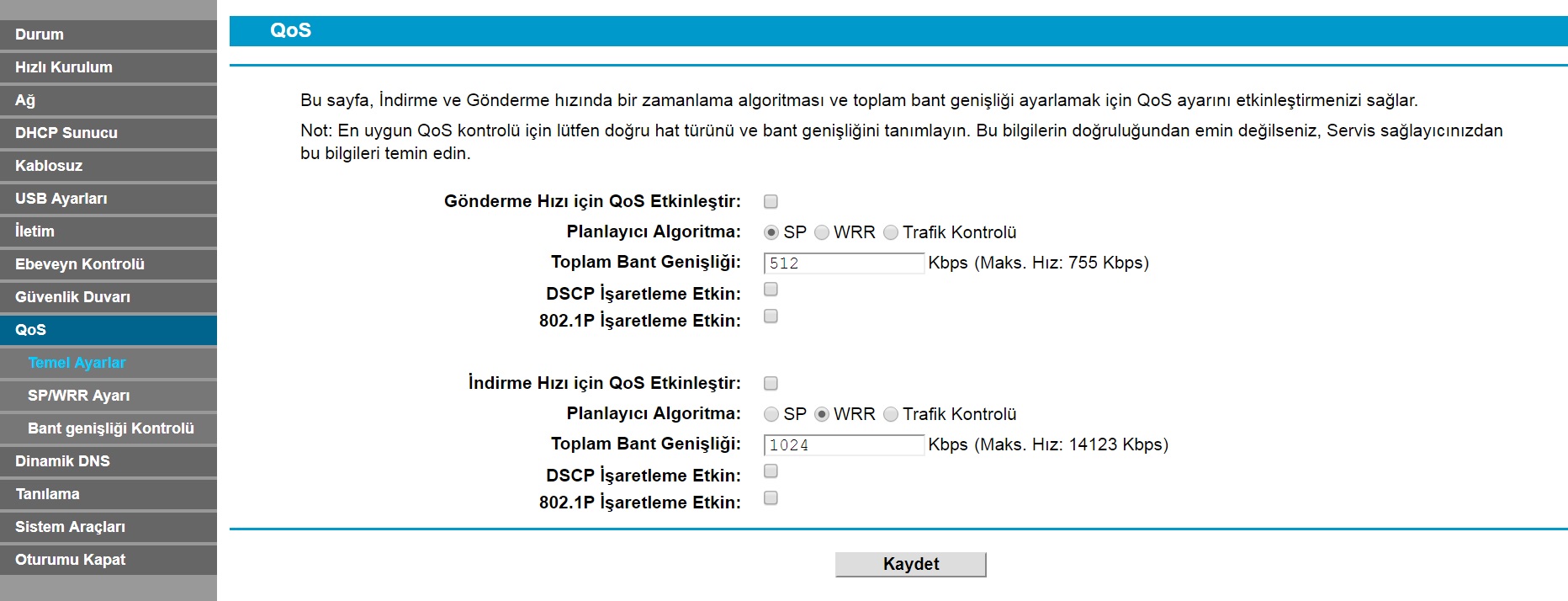Viewport: 1568px width, 601px height.
Task: Select Trafik Kontrolü for upload scheduler
Action: coord(891,232)
